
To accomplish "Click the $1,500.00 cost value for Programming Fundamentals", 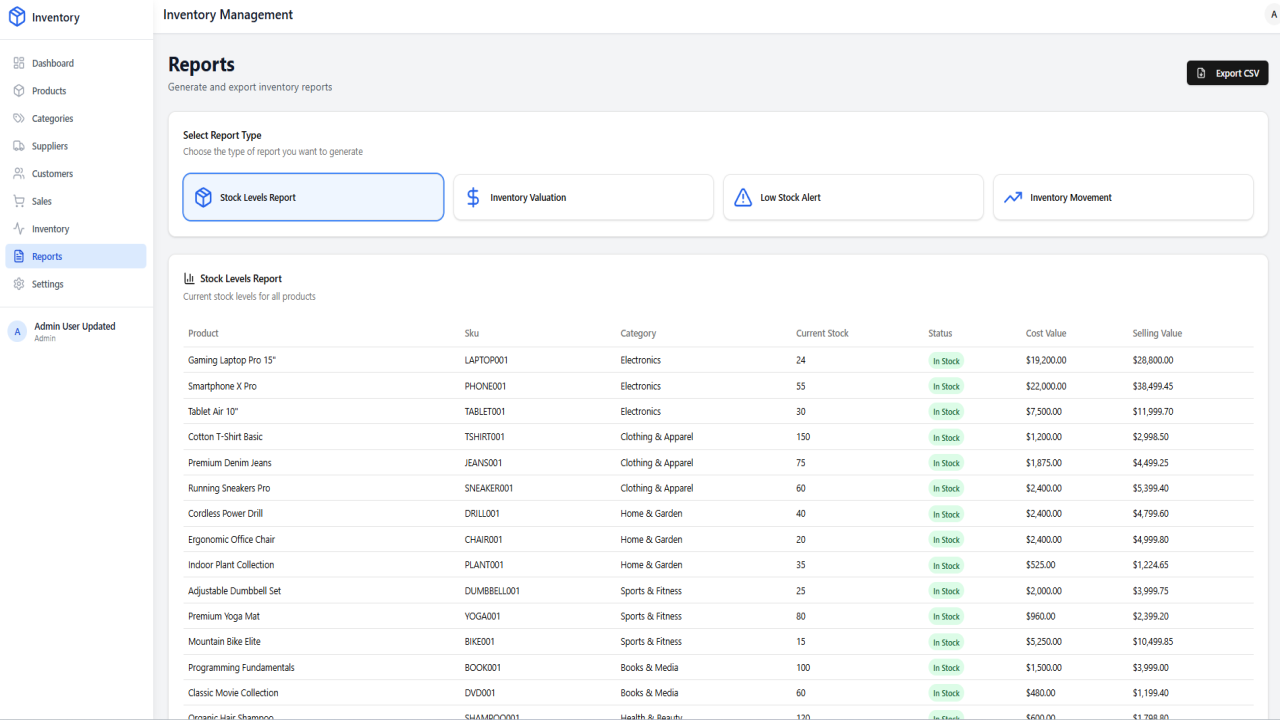I will tap(1044, 668).
